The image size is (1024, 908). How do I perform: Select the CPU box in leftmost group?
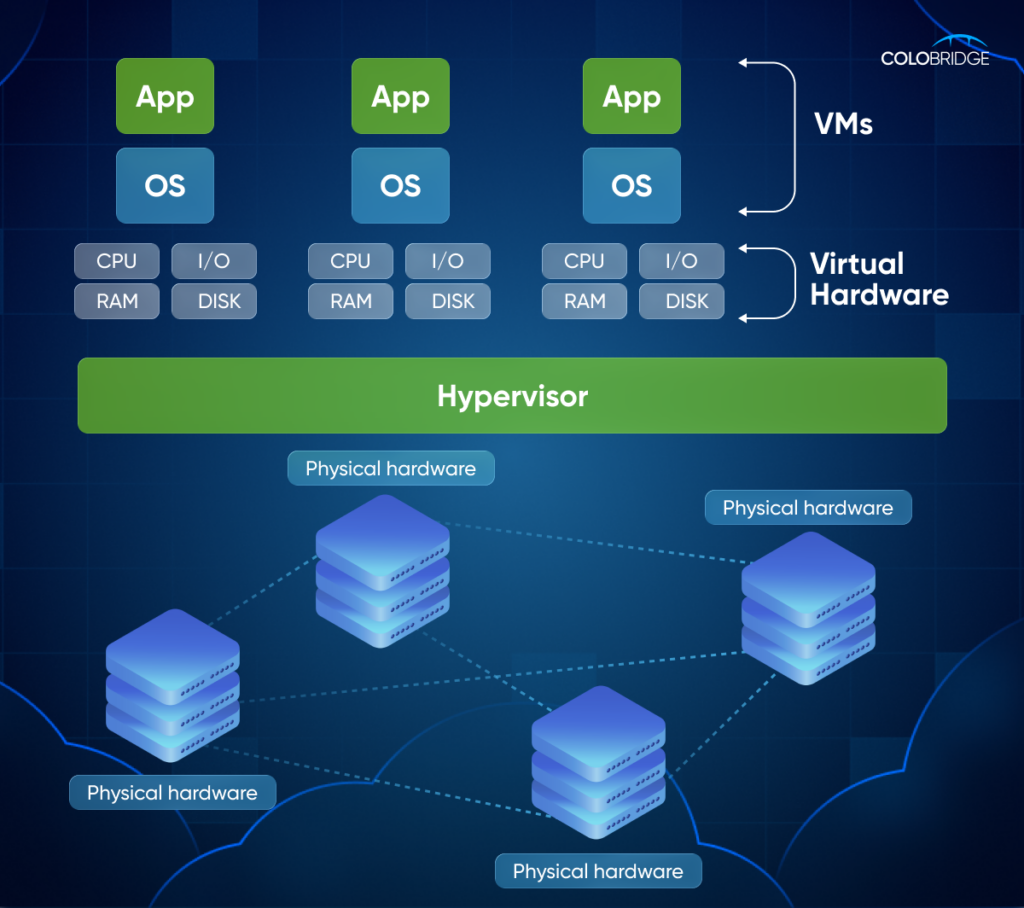116,261
